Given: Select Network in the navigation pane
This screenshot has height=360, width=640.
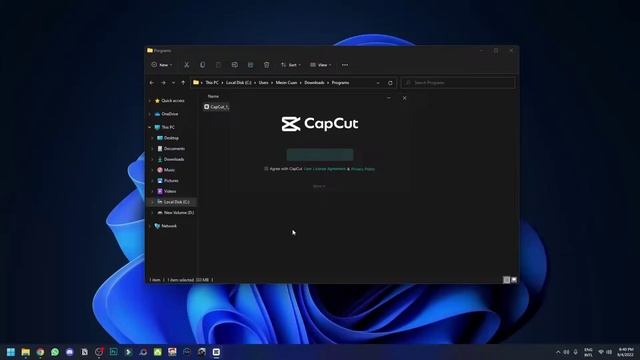Looking at the screenshot, I should click(x=169, y=226).
